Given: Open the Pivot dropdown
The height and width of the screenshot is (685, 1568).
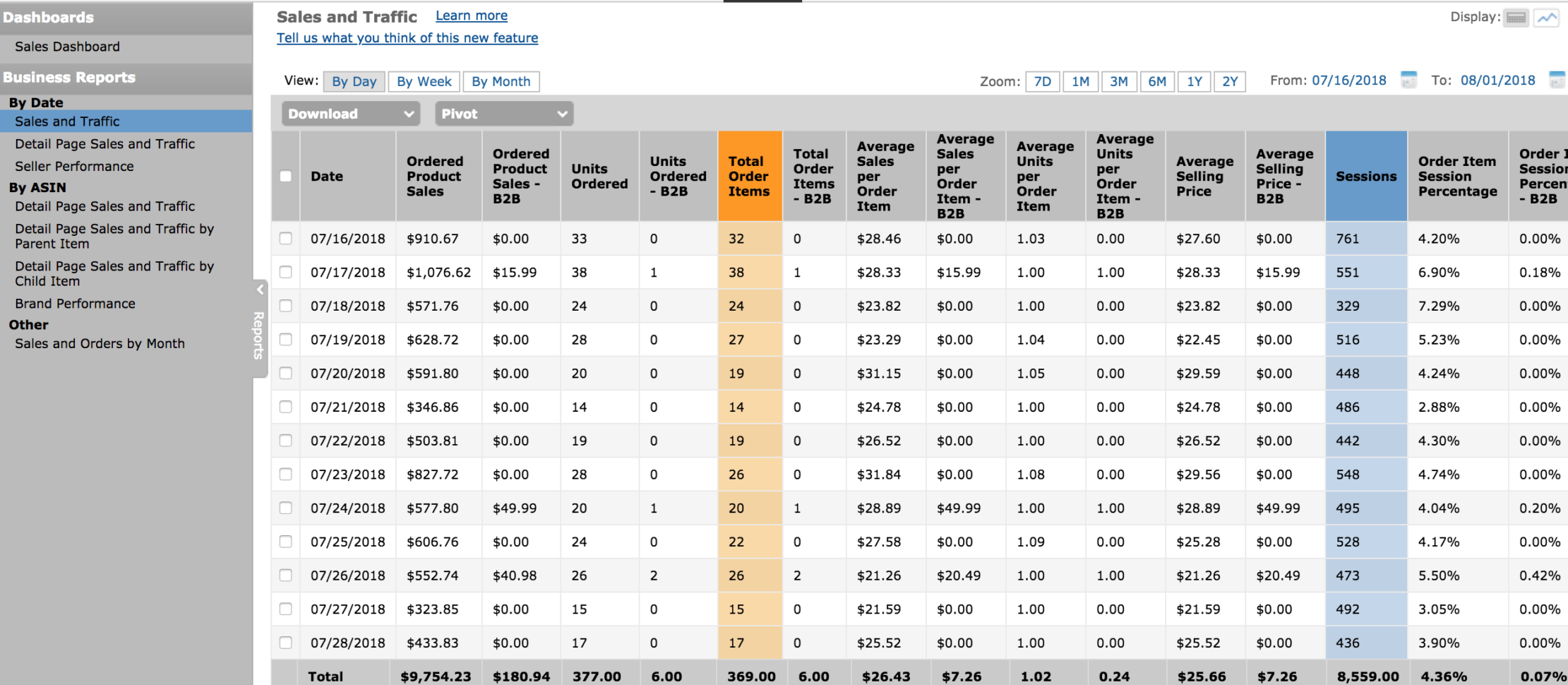Looking at the screenshot, I should point(503,113).
